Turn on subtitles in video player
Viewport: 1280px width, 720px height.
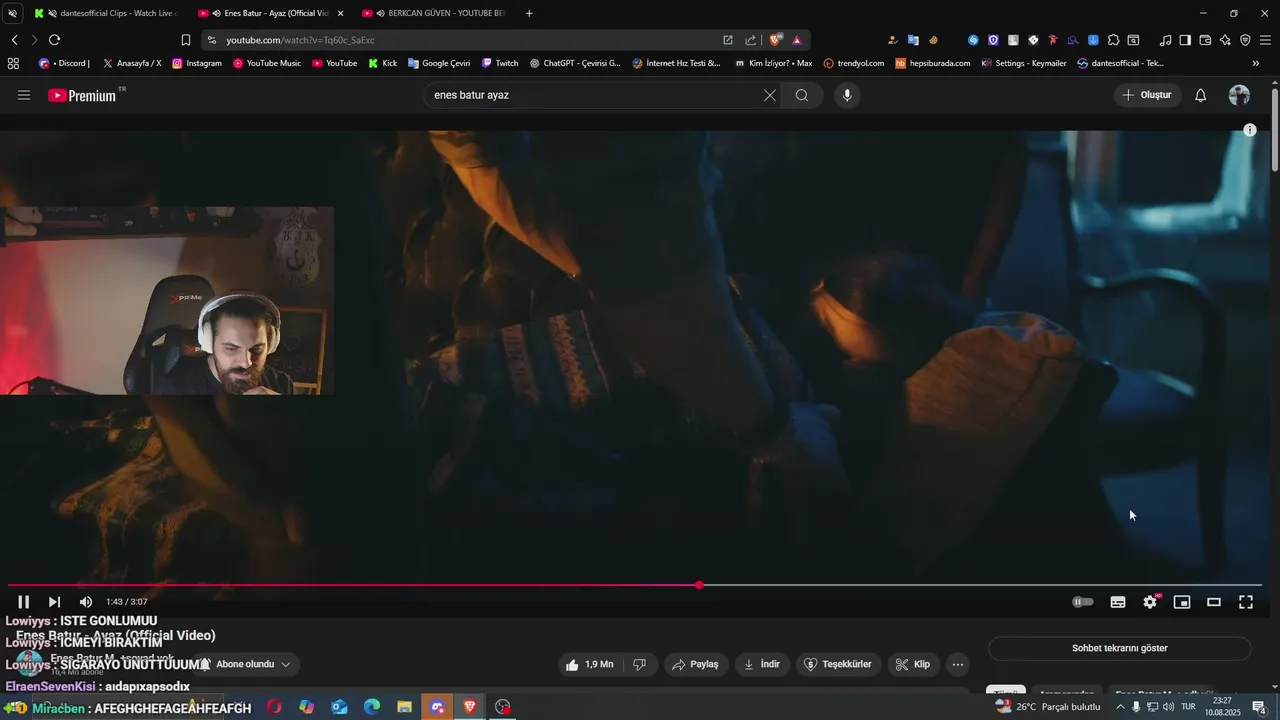point(1118,602)
